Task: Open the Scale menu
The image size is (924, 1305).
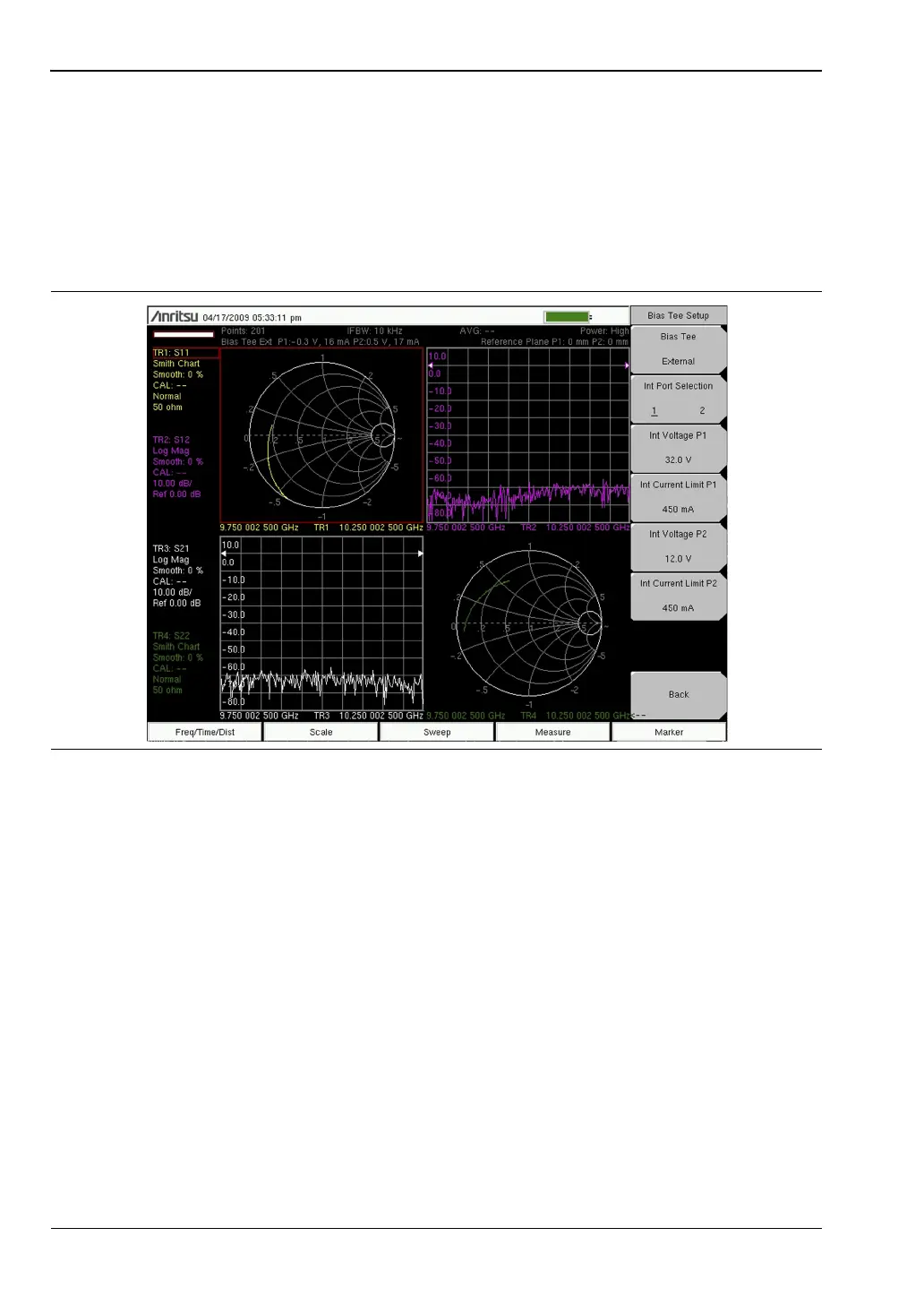Action: (x=321, y=732)
